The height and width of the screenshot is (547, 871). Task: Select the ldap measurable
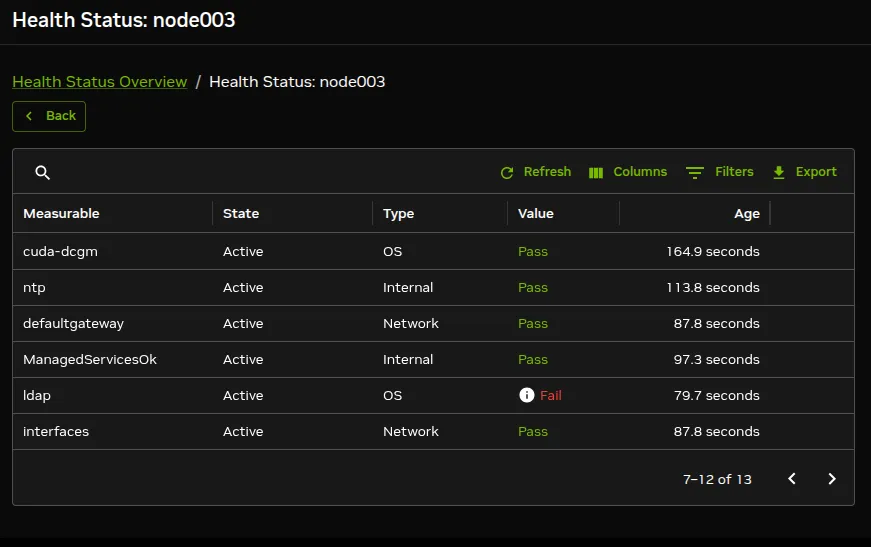click(37, 395)
